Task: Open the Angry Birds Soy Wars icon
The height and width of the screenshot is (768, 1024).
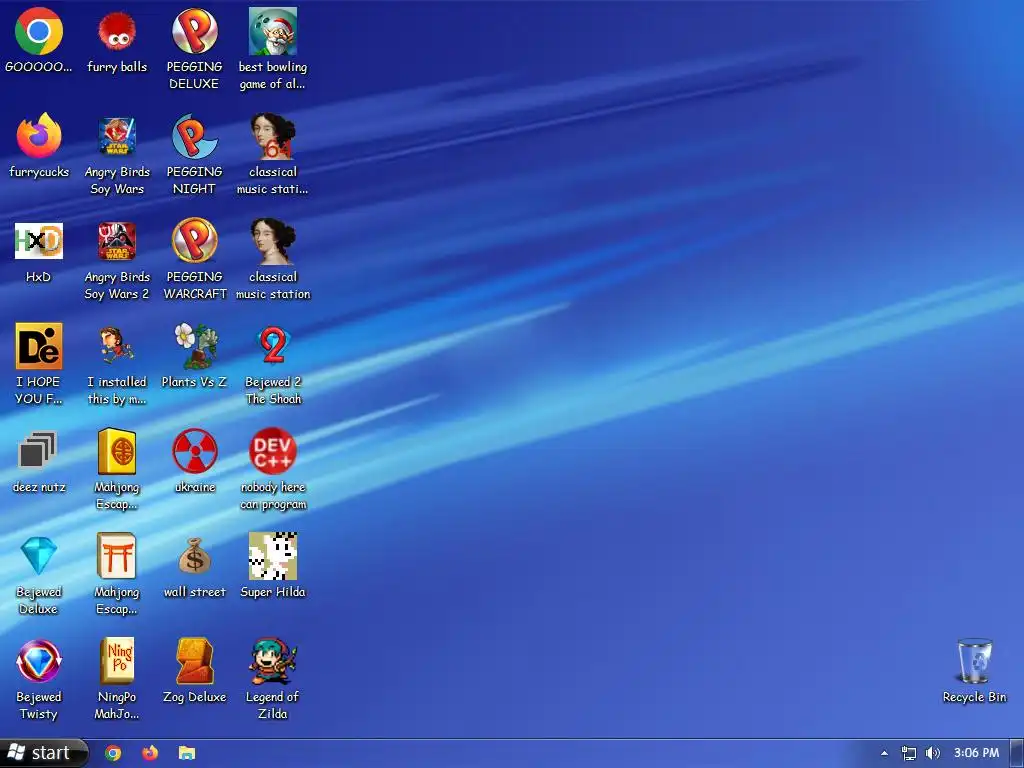Action: pyautogui.click(x=117, y=136)
